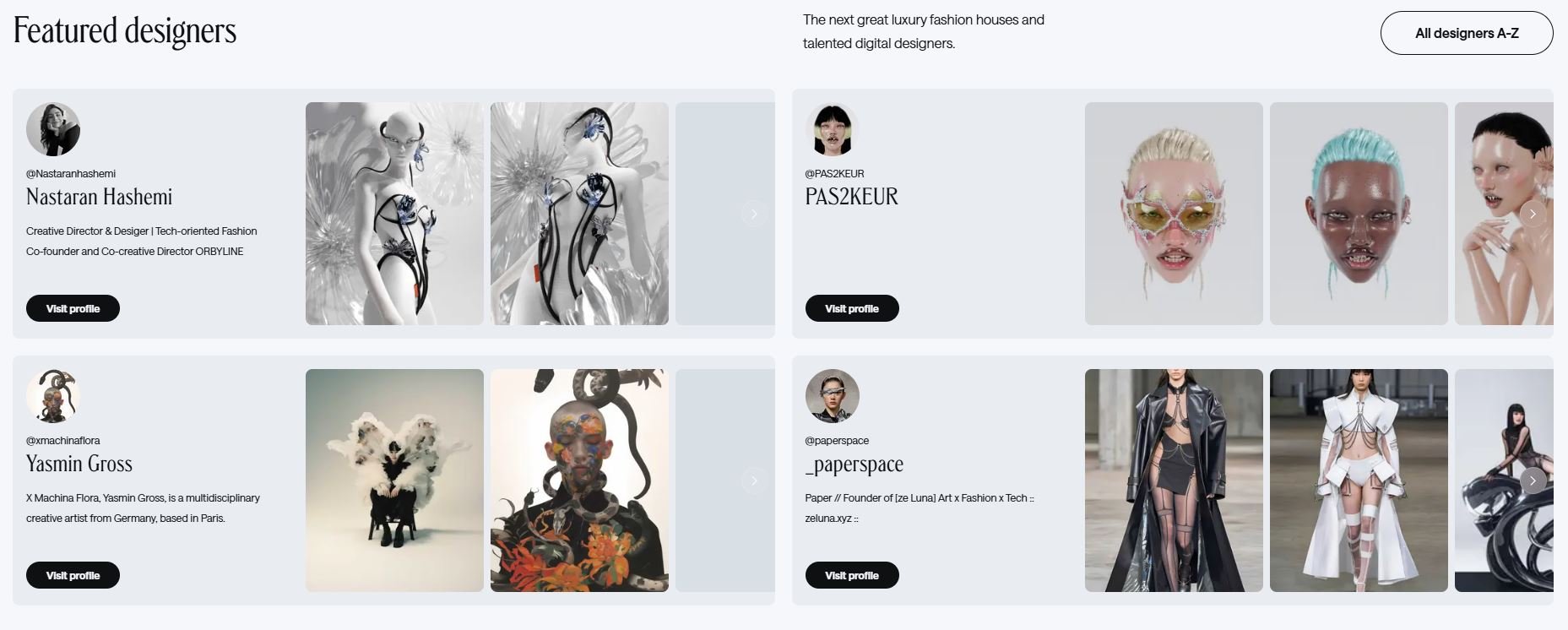Screen dimensions: 1568x630
Task: Open the painted face with snakes thumbnail
Action: click(x=579, y=481)
